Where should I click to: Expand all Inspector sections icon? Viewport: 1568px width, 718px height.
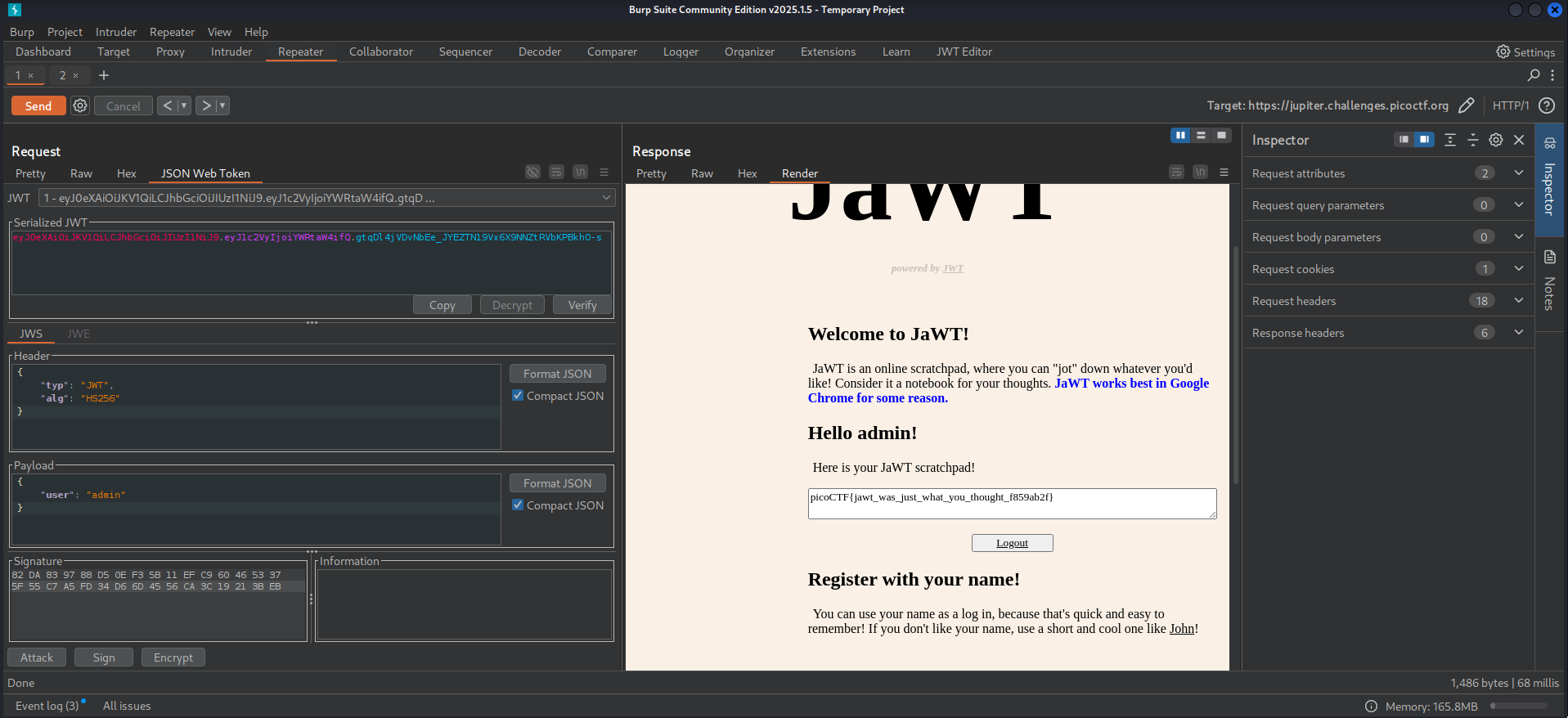pos(1450,140)
